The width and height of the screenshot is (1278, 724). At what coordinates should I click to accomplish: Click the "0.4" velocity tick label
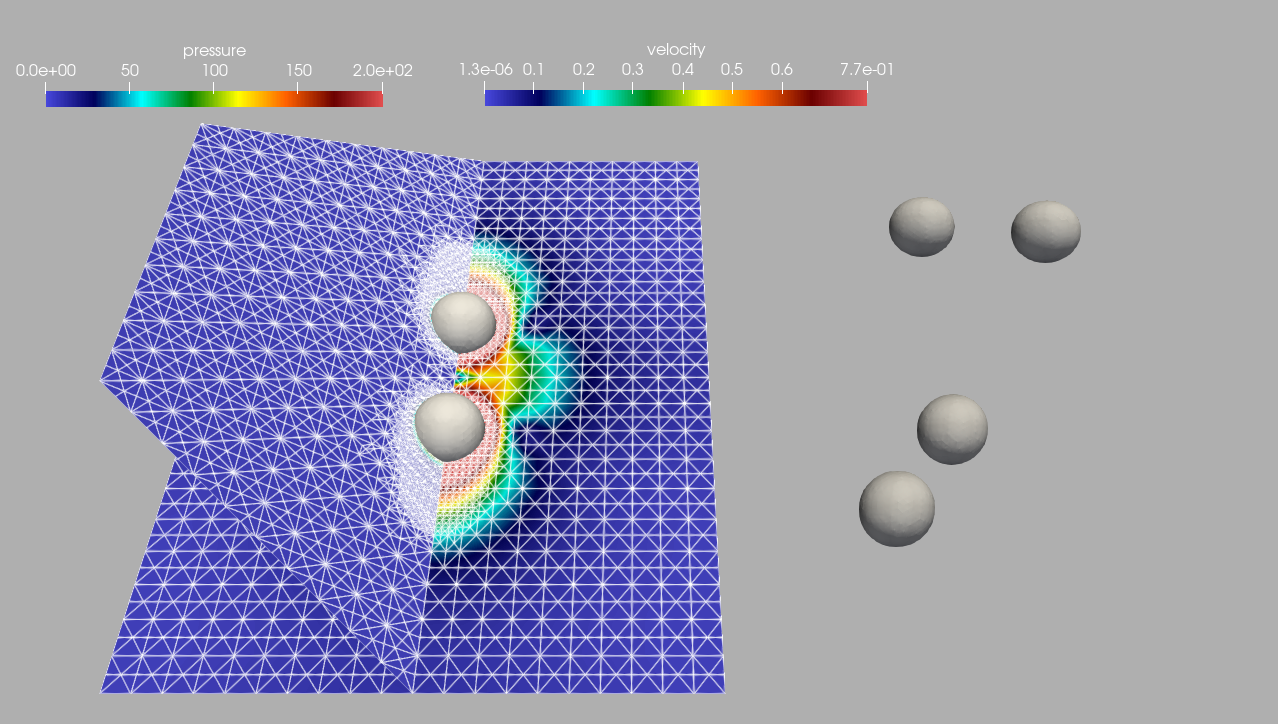pos(683,70)
